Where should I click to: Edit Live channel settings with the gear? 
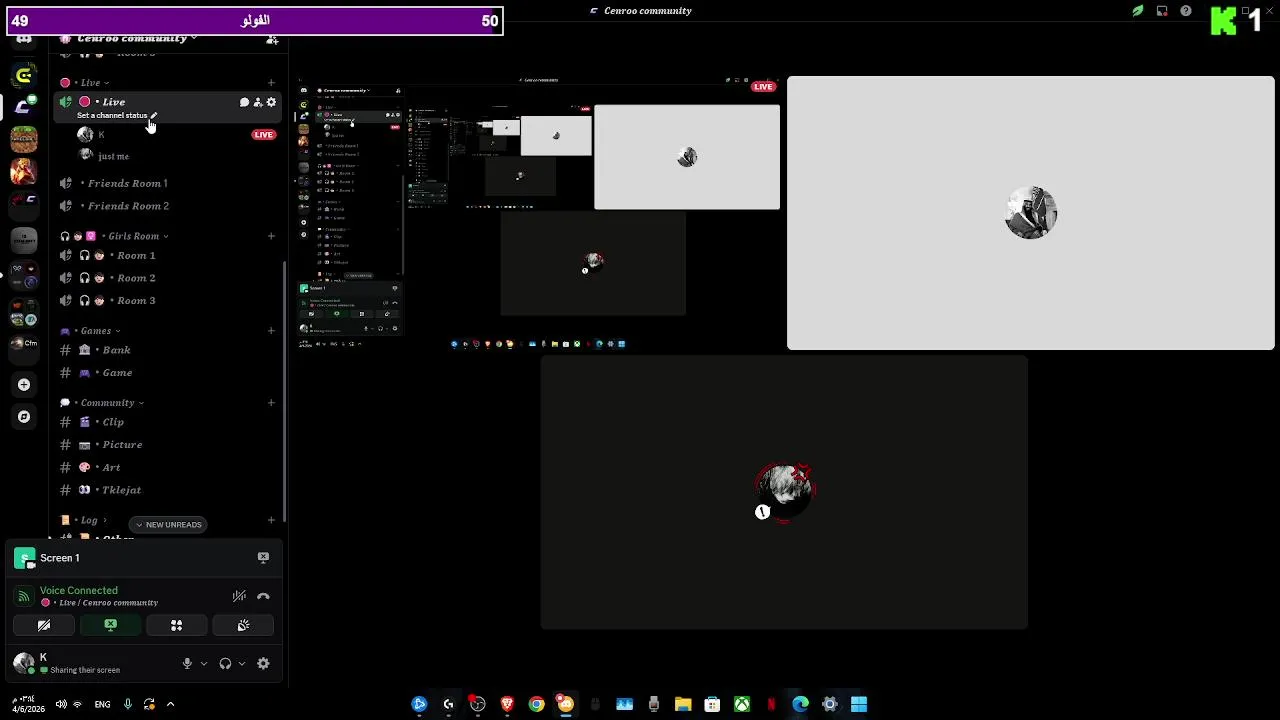point(271,102)
